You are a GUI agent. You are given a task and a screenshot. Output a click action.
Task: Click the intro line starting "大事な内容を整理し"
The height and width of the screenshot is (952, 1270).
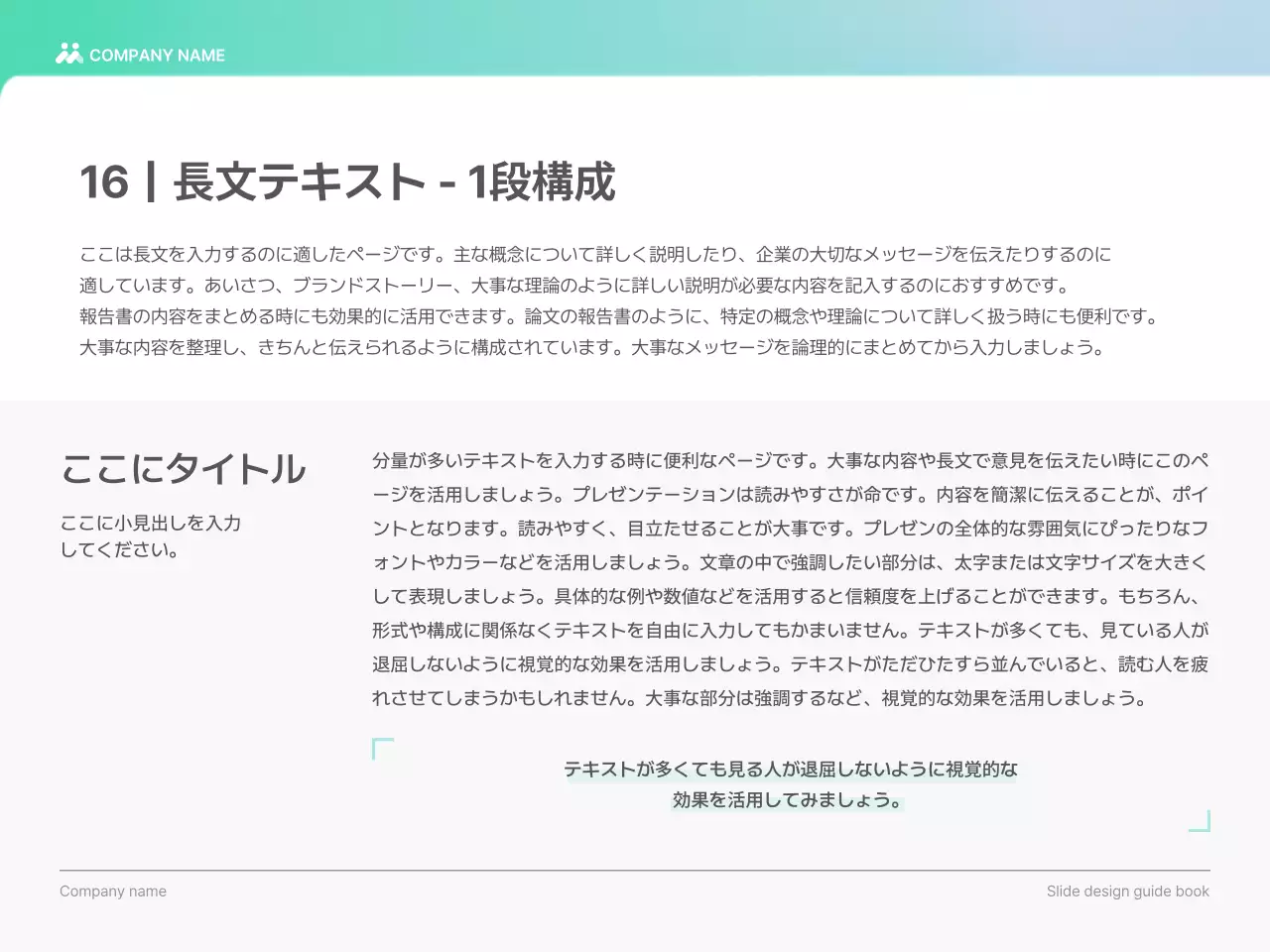pos(592,347)
